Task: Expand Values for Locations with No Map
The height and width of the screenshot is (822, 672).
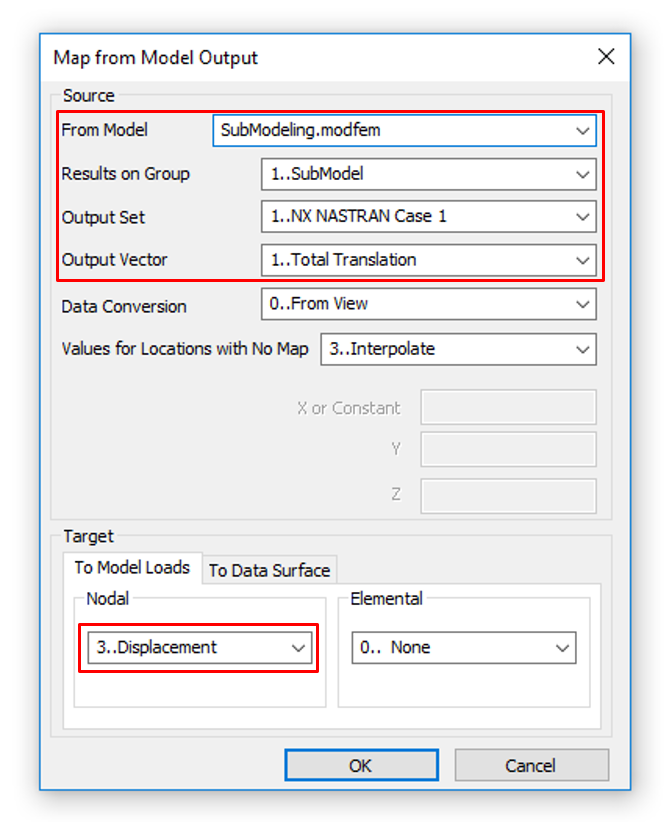Action: tap(458, 349)
